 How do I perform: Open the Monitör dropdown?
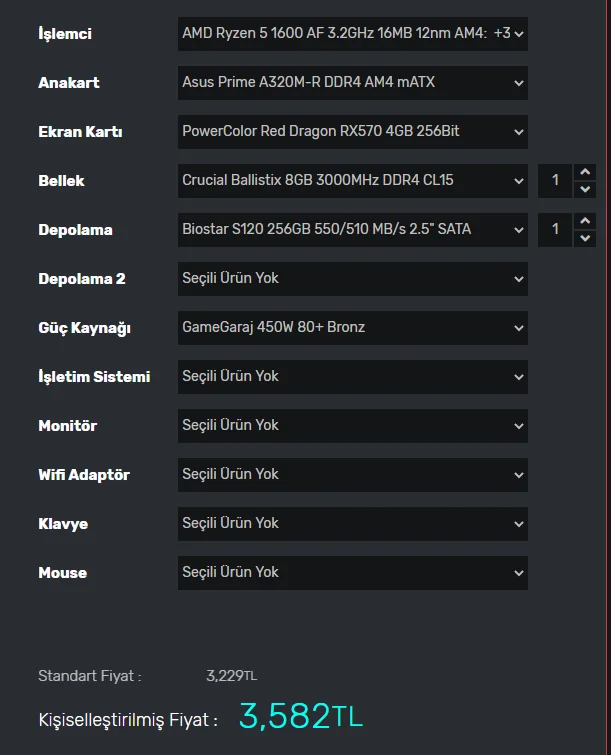click(352, 426)
